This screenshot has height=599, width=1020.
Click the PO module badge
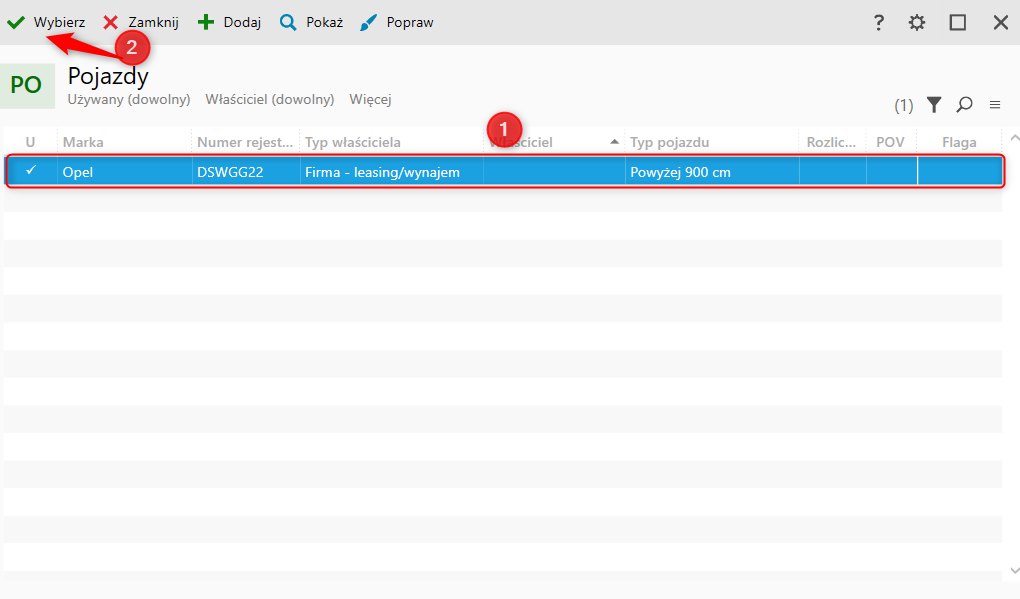27,85
